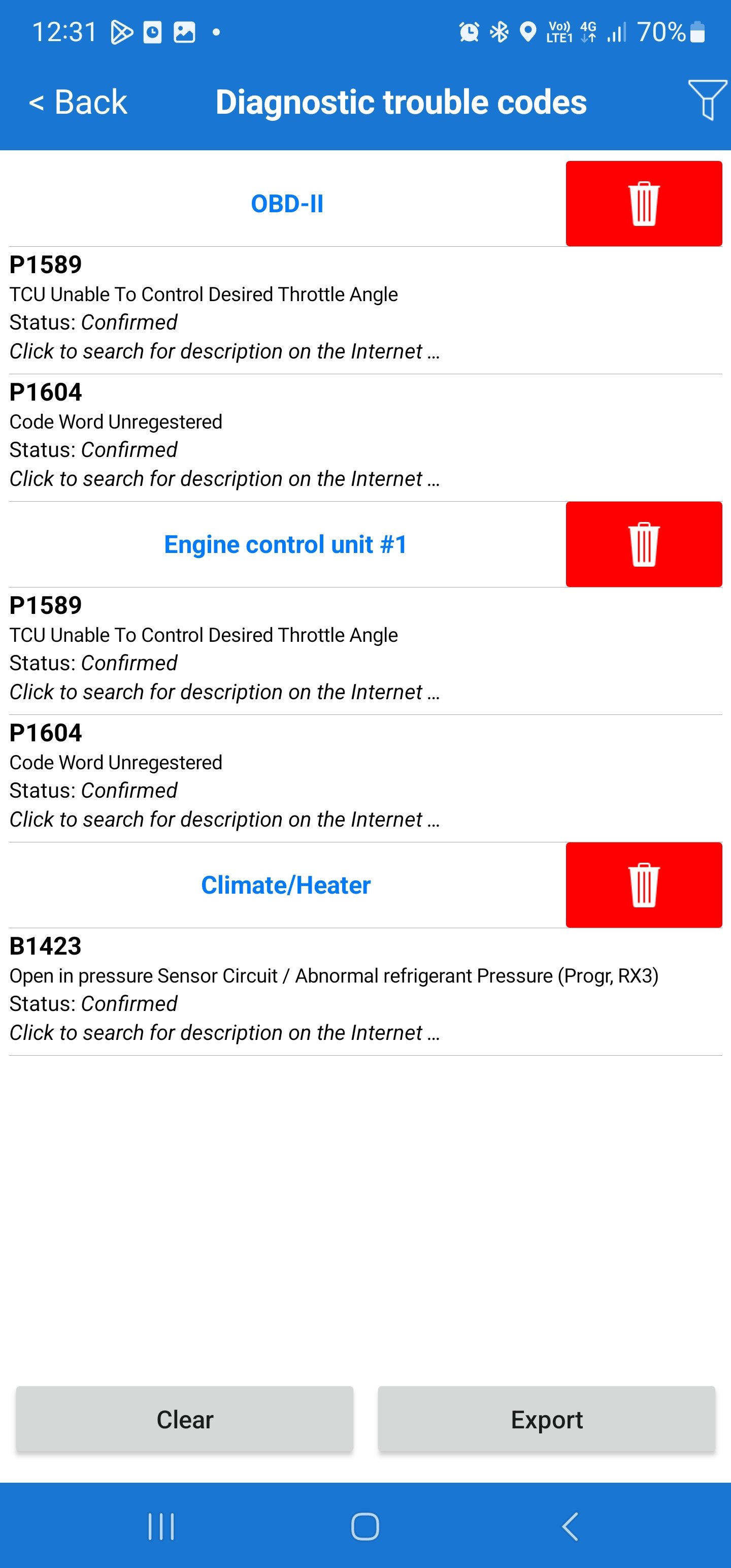Tap alarm icon in status bar
Viewport: 731px width, 1568px height.
click(x=469, y=31)
